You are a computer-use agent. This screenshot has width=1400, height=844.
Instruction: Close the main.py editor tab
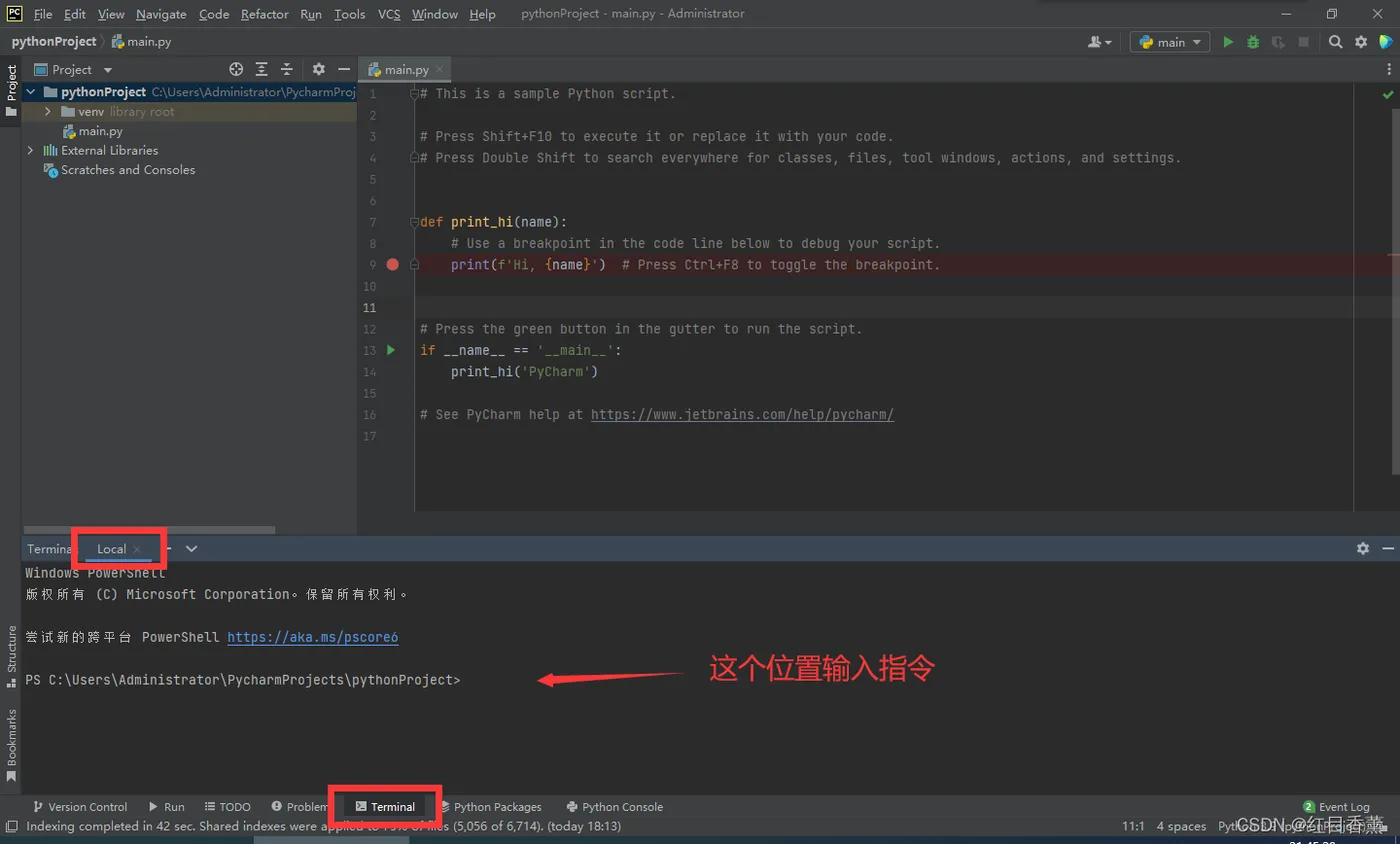pyautogui.click(x=440, y=69)
